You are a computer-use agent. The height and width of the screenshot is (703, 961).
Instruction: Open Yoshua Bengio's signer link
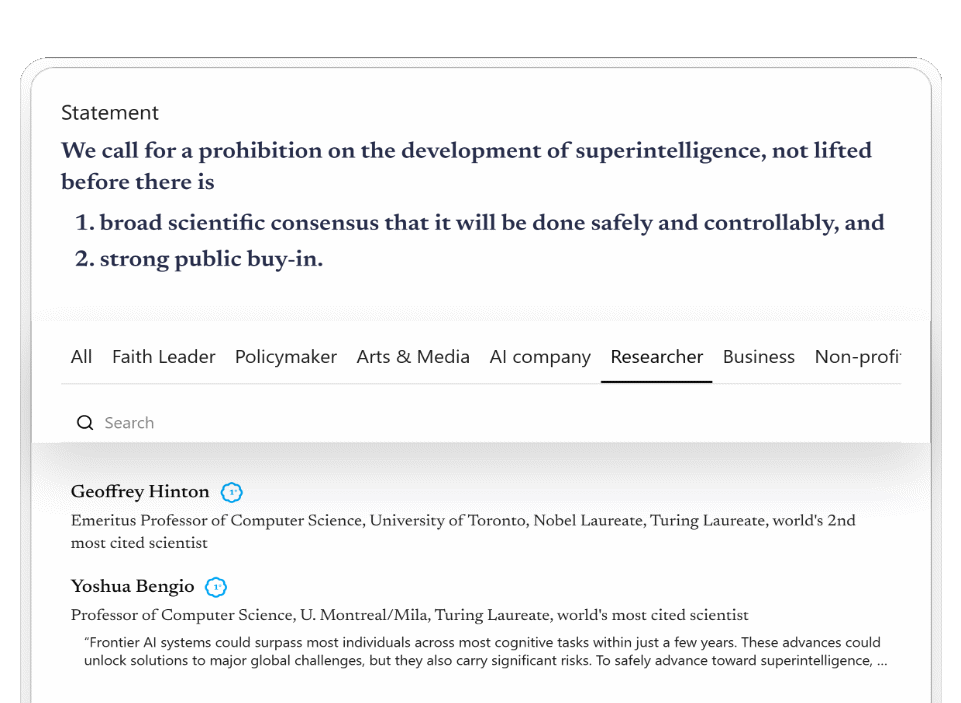pyautogui.click(x=131, y=587)
